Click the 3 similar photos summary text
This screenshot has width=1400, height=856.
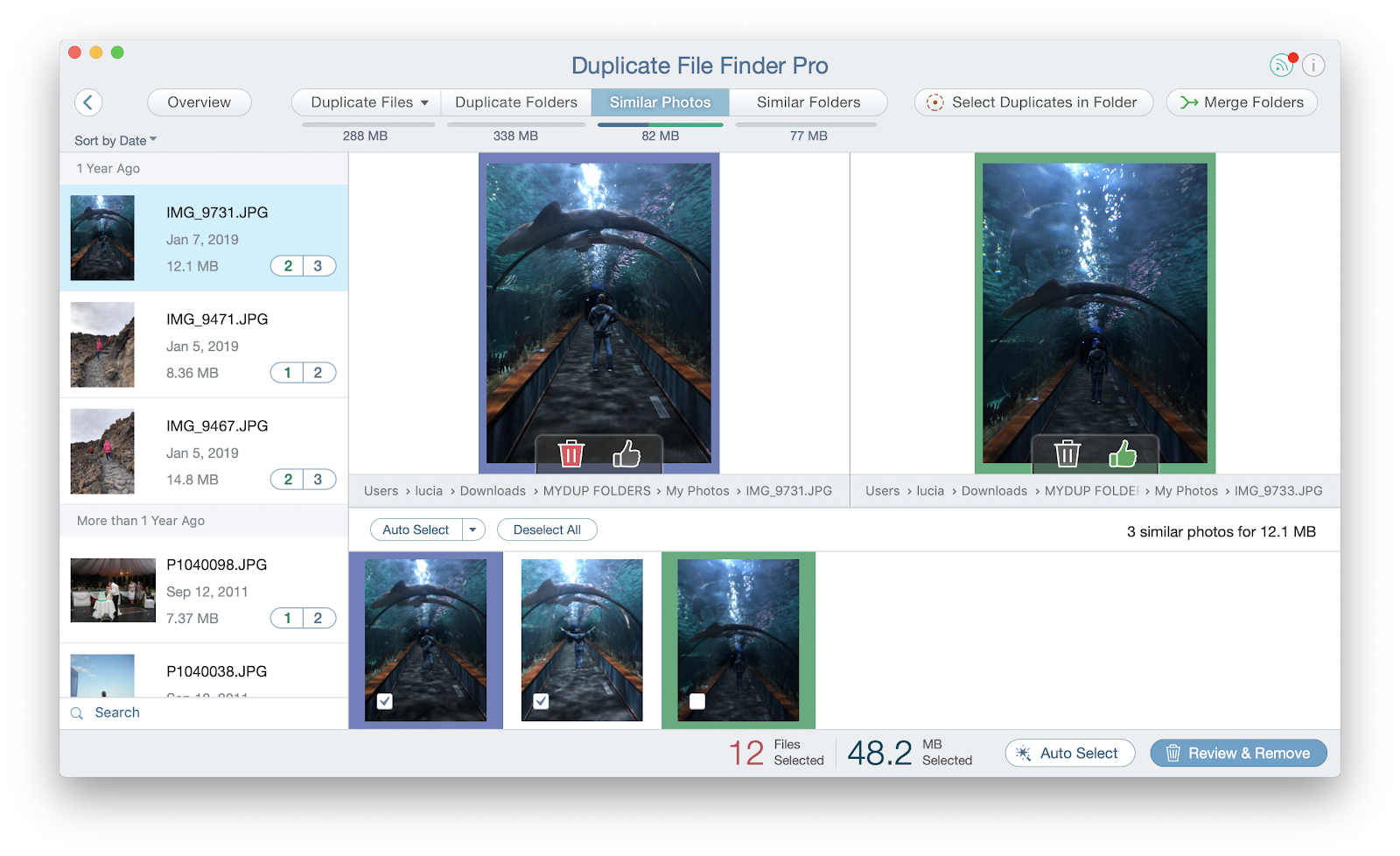(x=1221, y=531)
